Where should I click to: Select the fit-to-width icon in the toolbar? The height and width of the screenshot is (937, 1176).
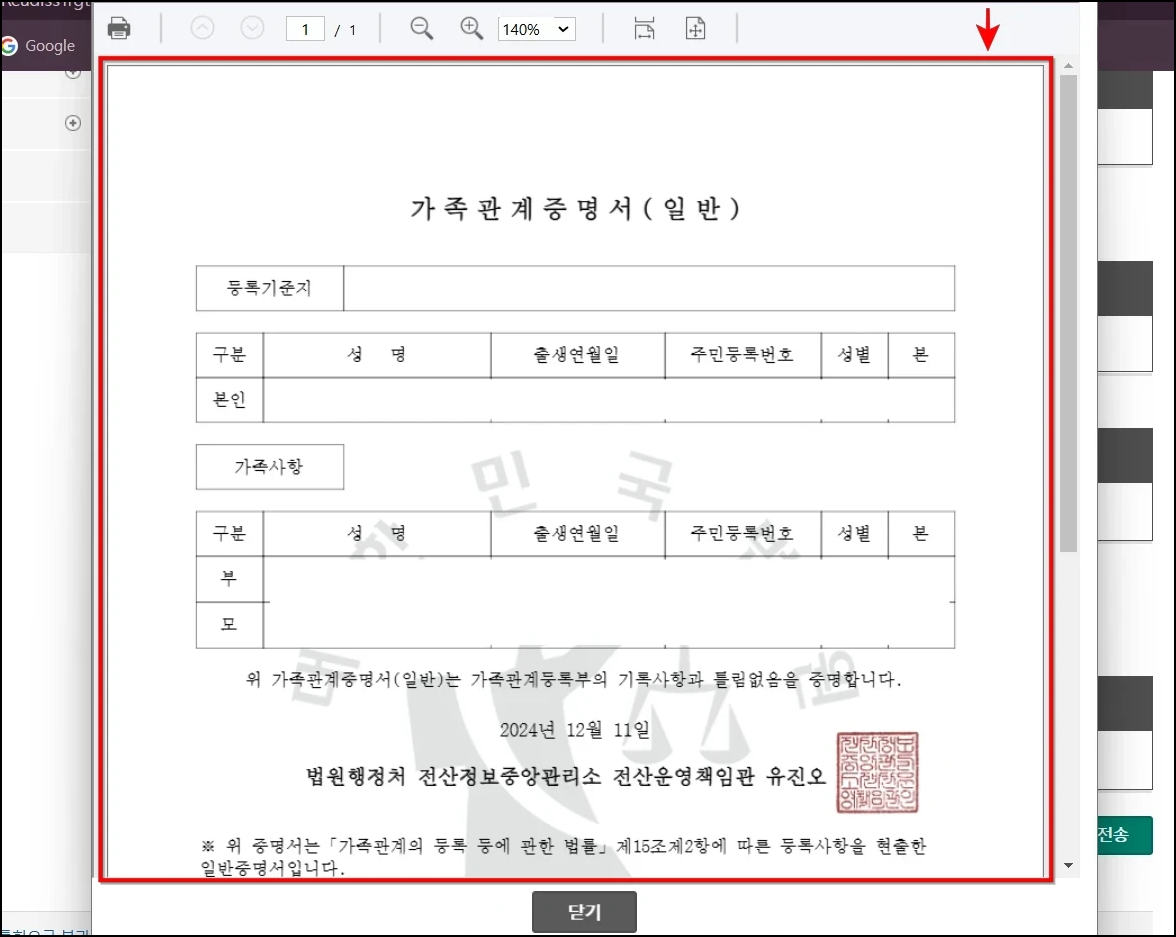(x=644, y=28)
